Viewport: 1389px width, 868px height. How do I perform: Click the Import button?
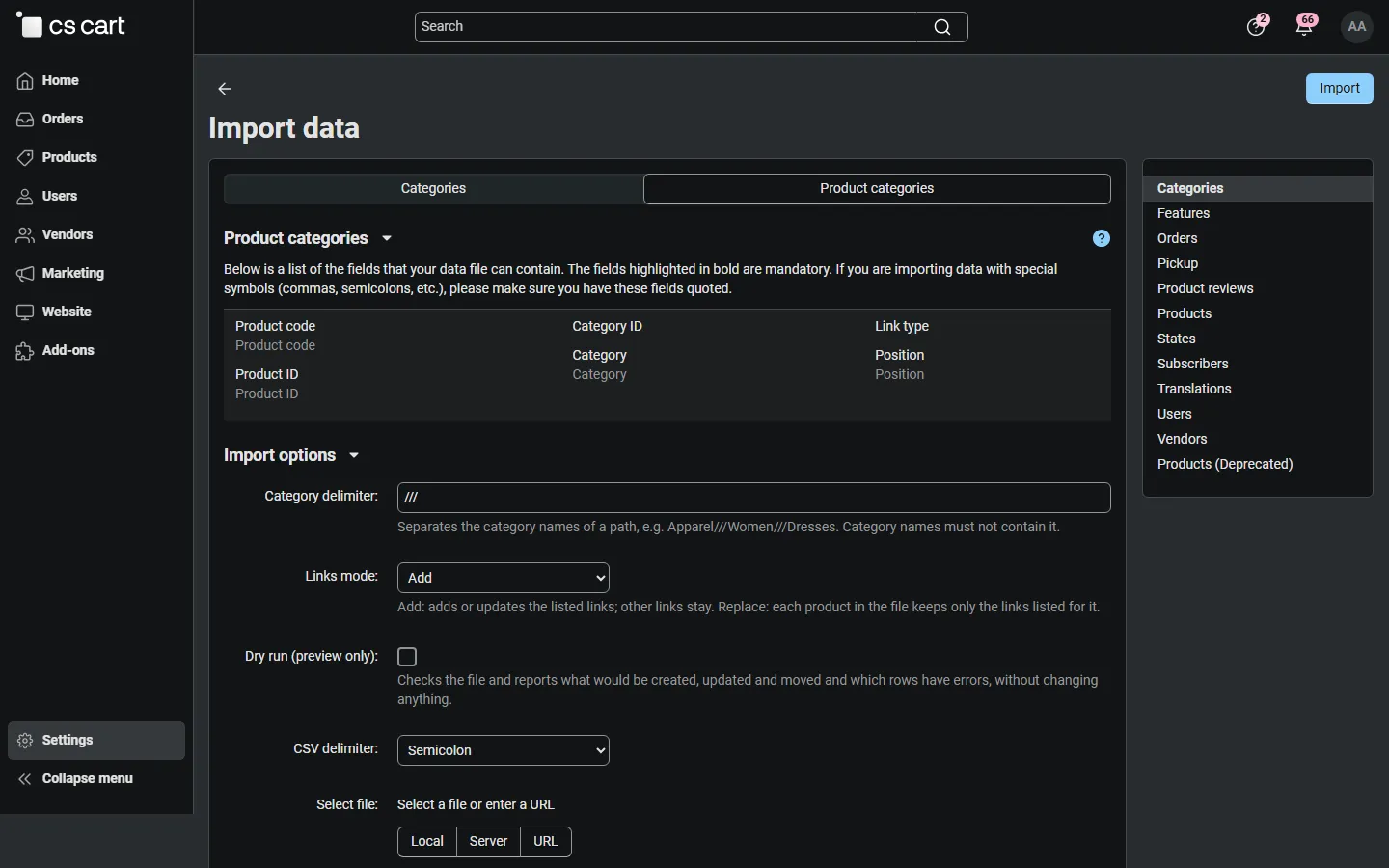click(1340, 89)
